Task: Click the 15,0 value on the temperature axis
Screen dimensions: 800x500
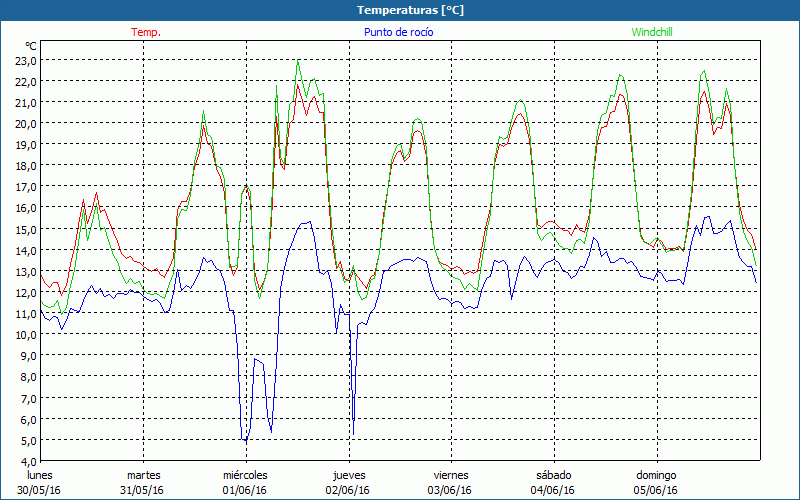Action: click(x=24, y=229)
